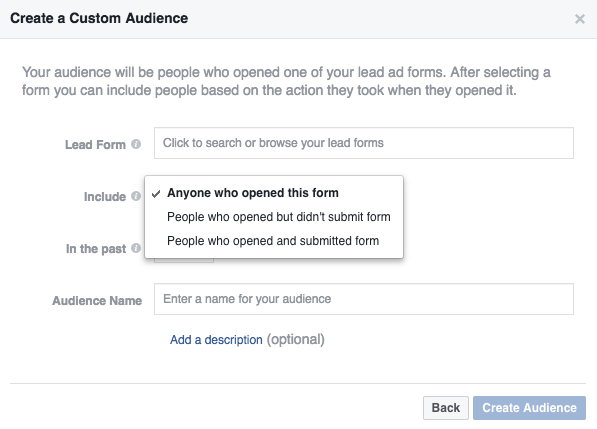Open the Lead Form search field
This screenshot has height=429, width=597.
click(364, 143)
